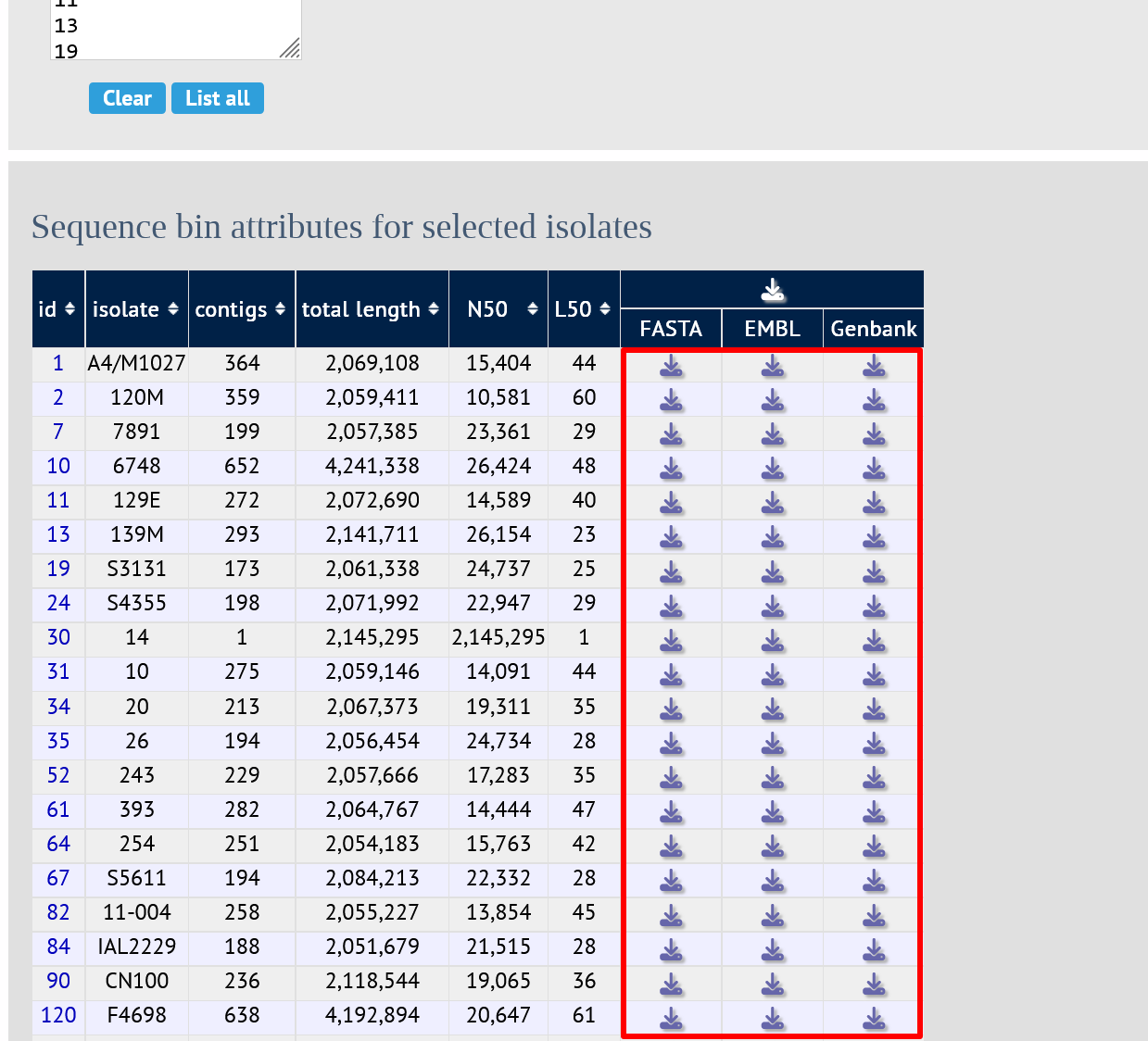Image resolution: width=1148 pixels, height=1041 pixels.
Task: Click the batch download icon above FASTA/EMBL/Genbank
Action: coord(773,291)
